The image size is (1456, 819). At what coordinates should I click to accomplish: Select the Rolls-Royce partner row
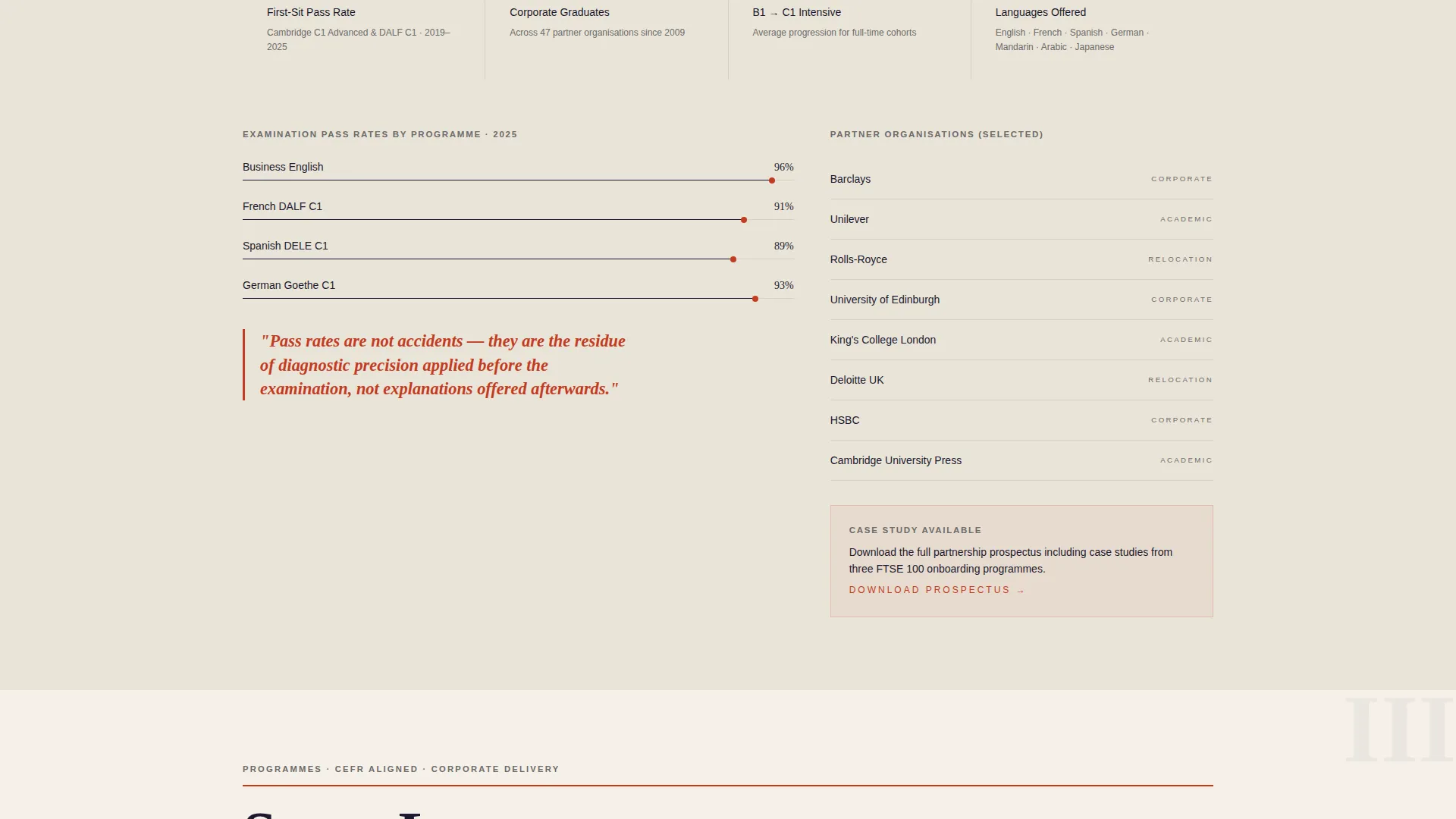pyautogui.click(x=1021, y=259)
